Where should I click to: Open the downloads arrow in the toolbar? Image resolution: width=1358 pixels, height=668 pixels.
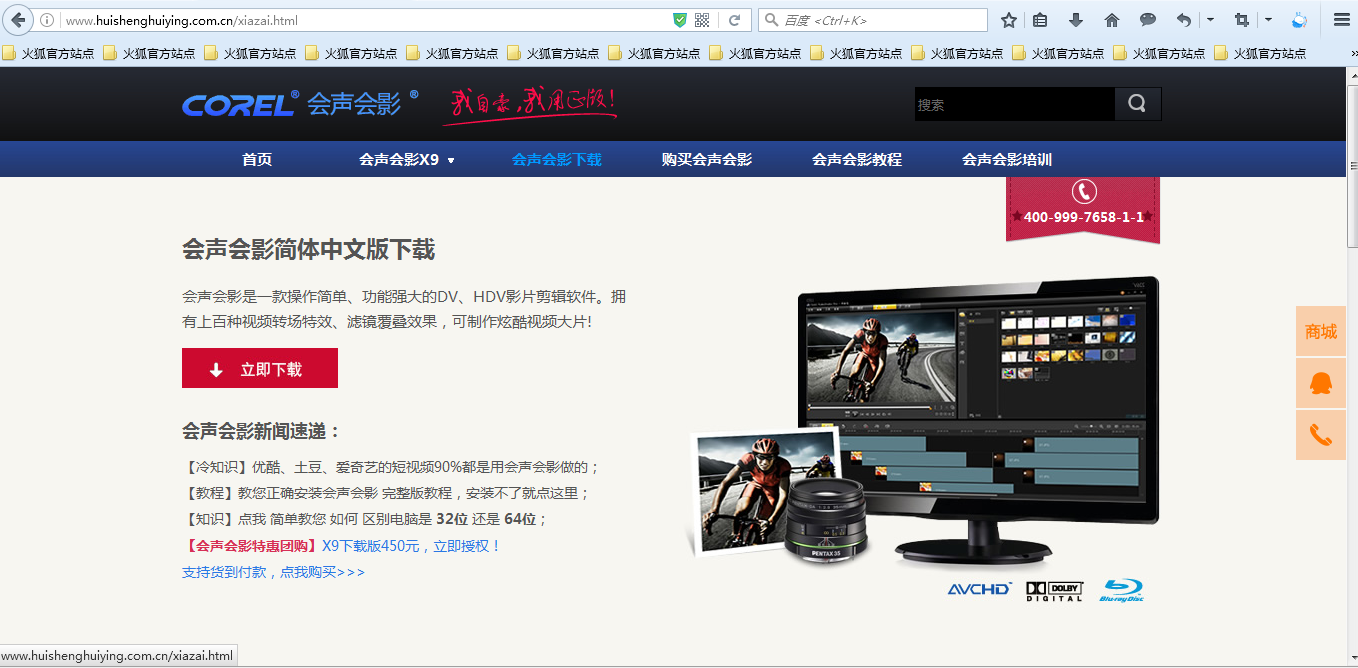click(x=1076, y=20)
